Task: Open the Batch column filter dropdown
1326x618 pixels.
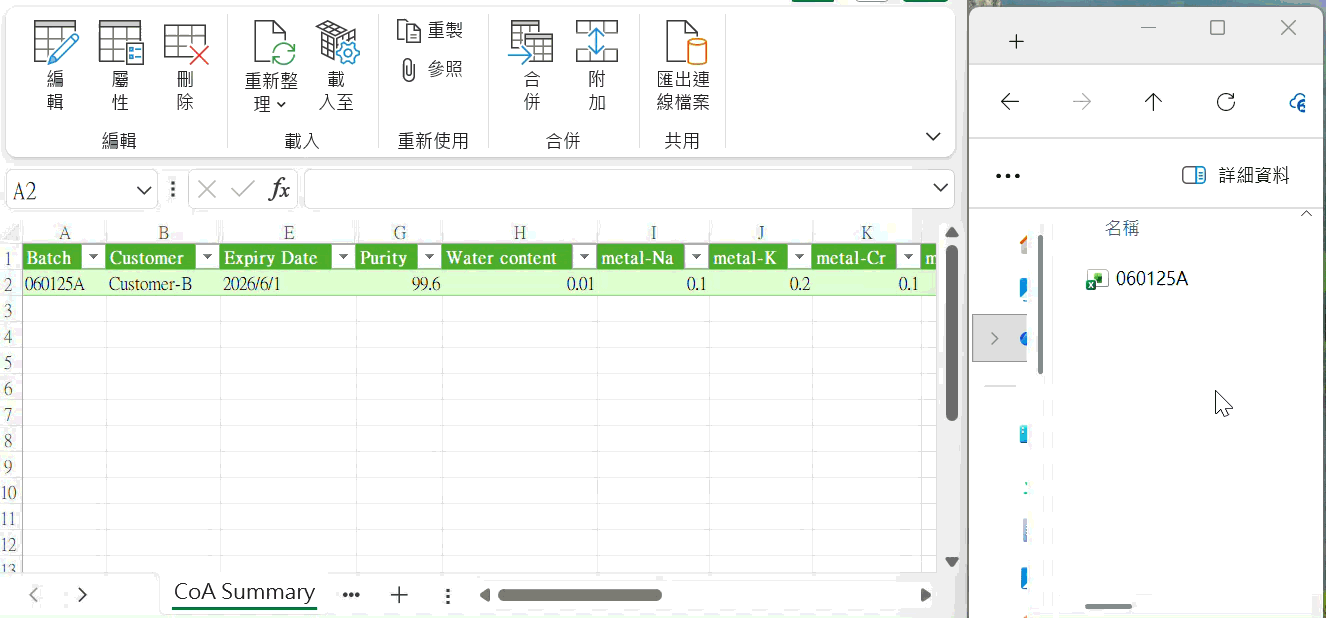Action: coord(93,257)
